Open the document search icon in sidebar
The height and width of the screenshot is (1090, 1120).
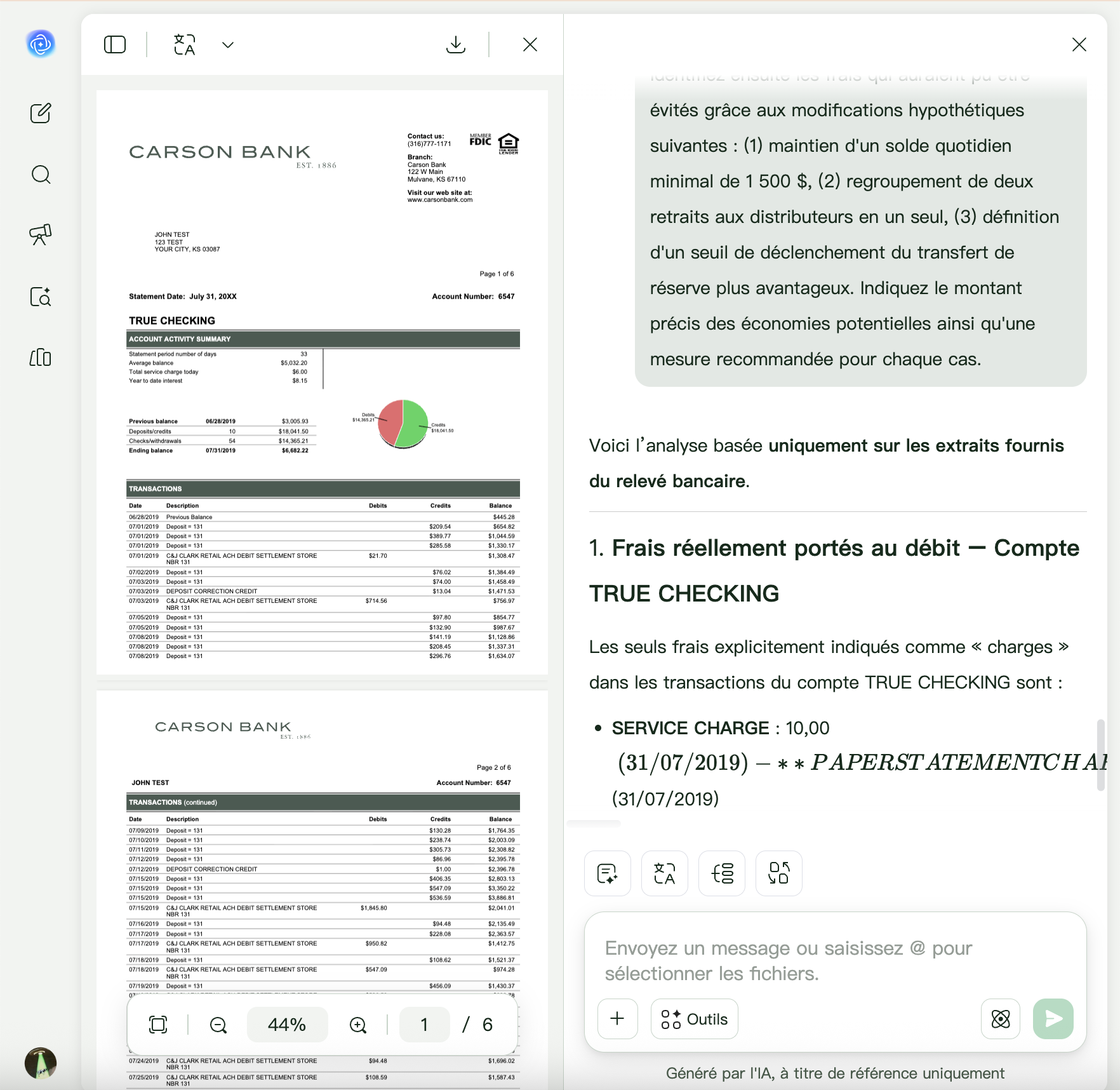click(41, 297)
